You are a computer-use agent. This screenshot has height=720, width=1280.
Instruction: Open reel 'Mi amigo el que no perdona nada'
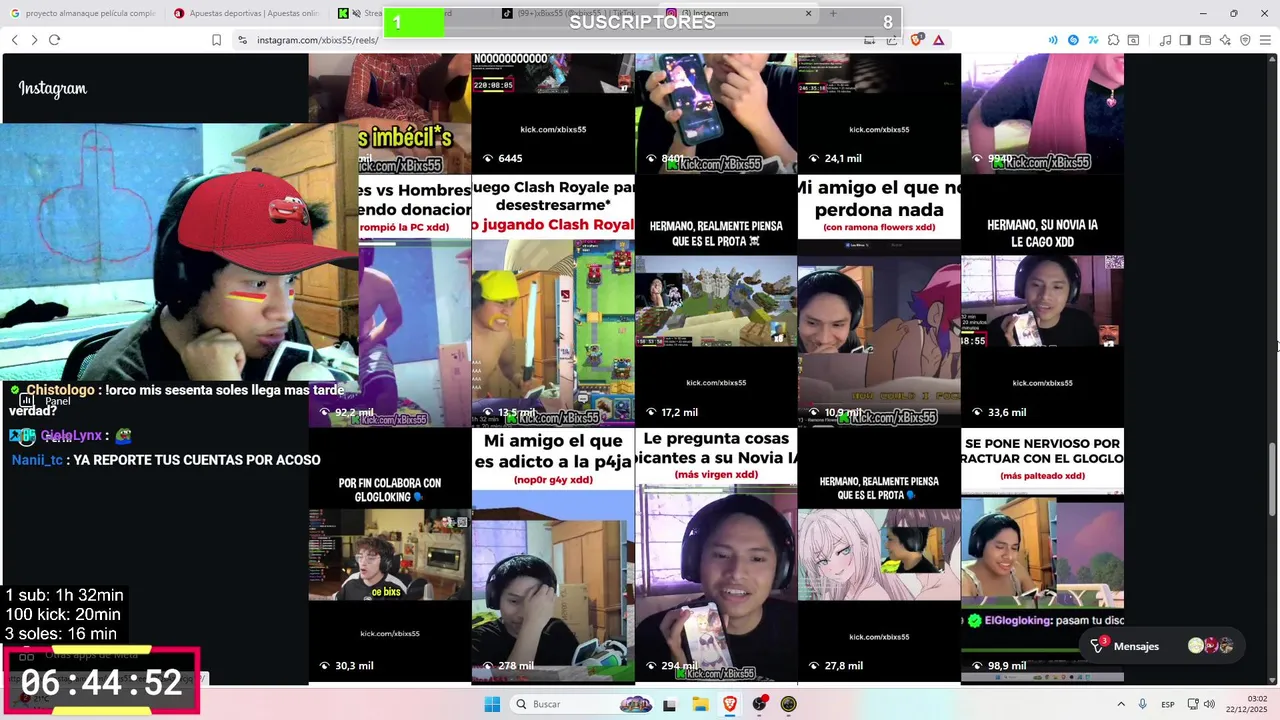click(x=879, y=301)
